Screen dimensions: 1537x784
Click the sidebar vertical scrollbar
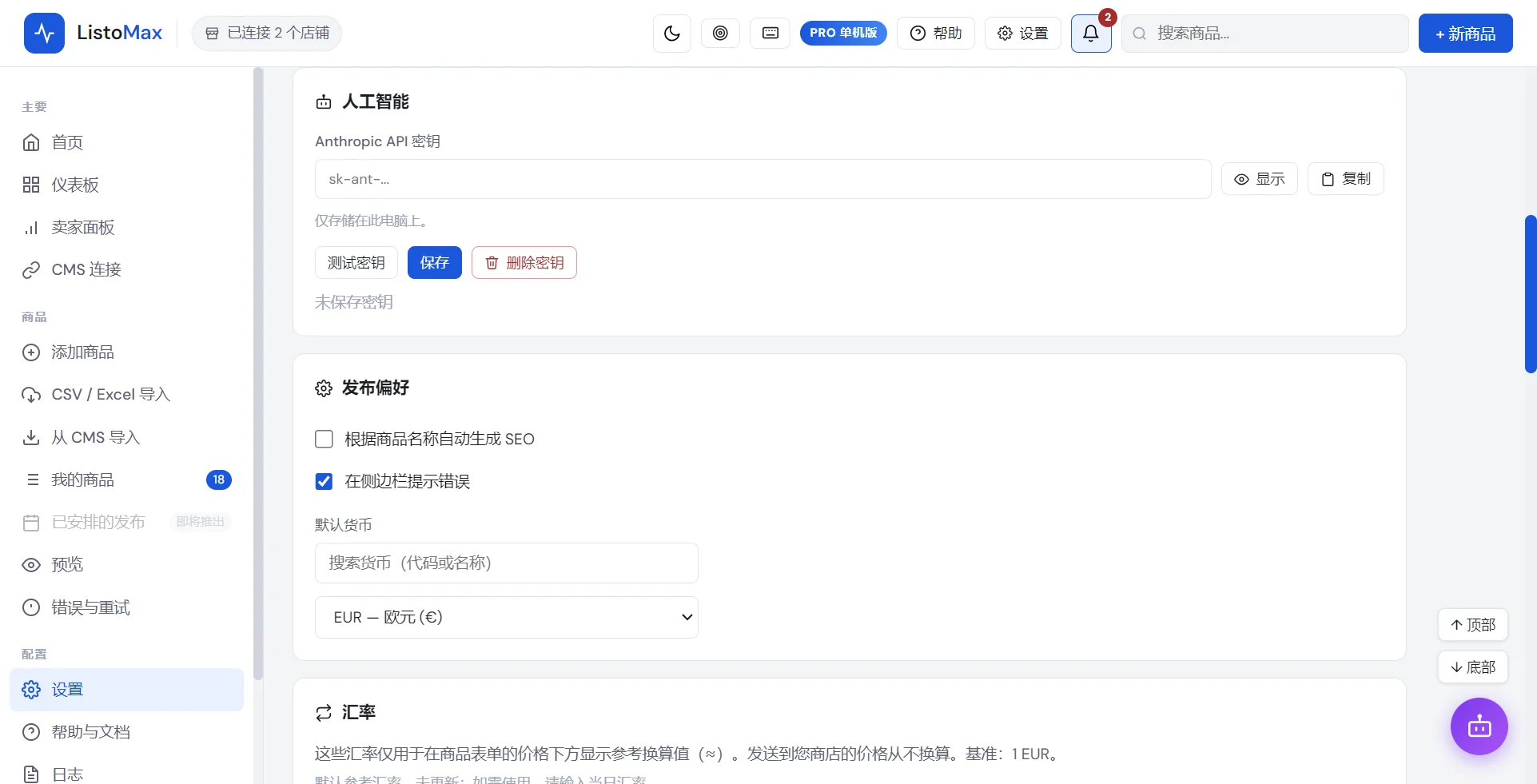(257, 373)
